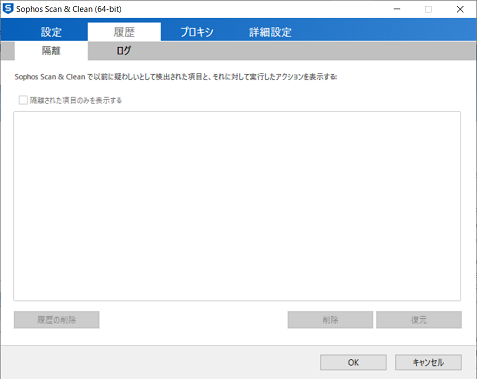This screenshot has width=477, height=379.
Task: Close the Sophos Scan & Clean window
Action: (460, 9)
